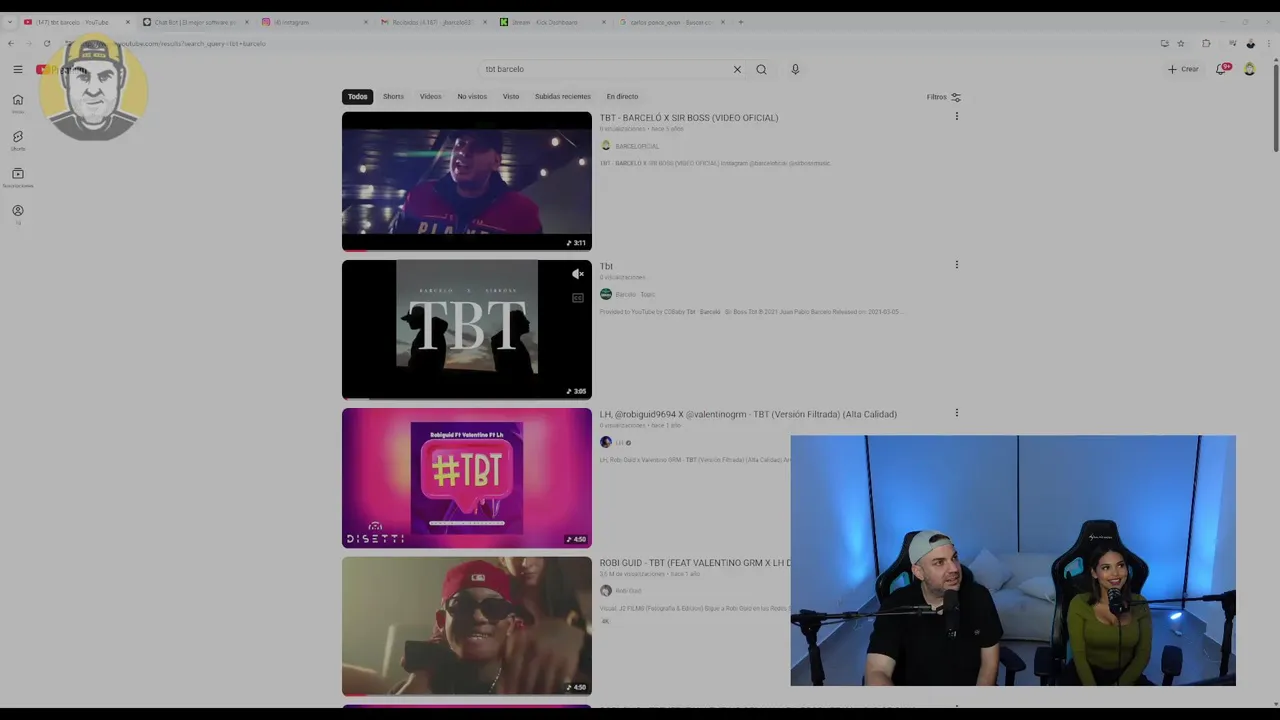Click the BARCELOFICIAL channel avatar

(606, 146)
